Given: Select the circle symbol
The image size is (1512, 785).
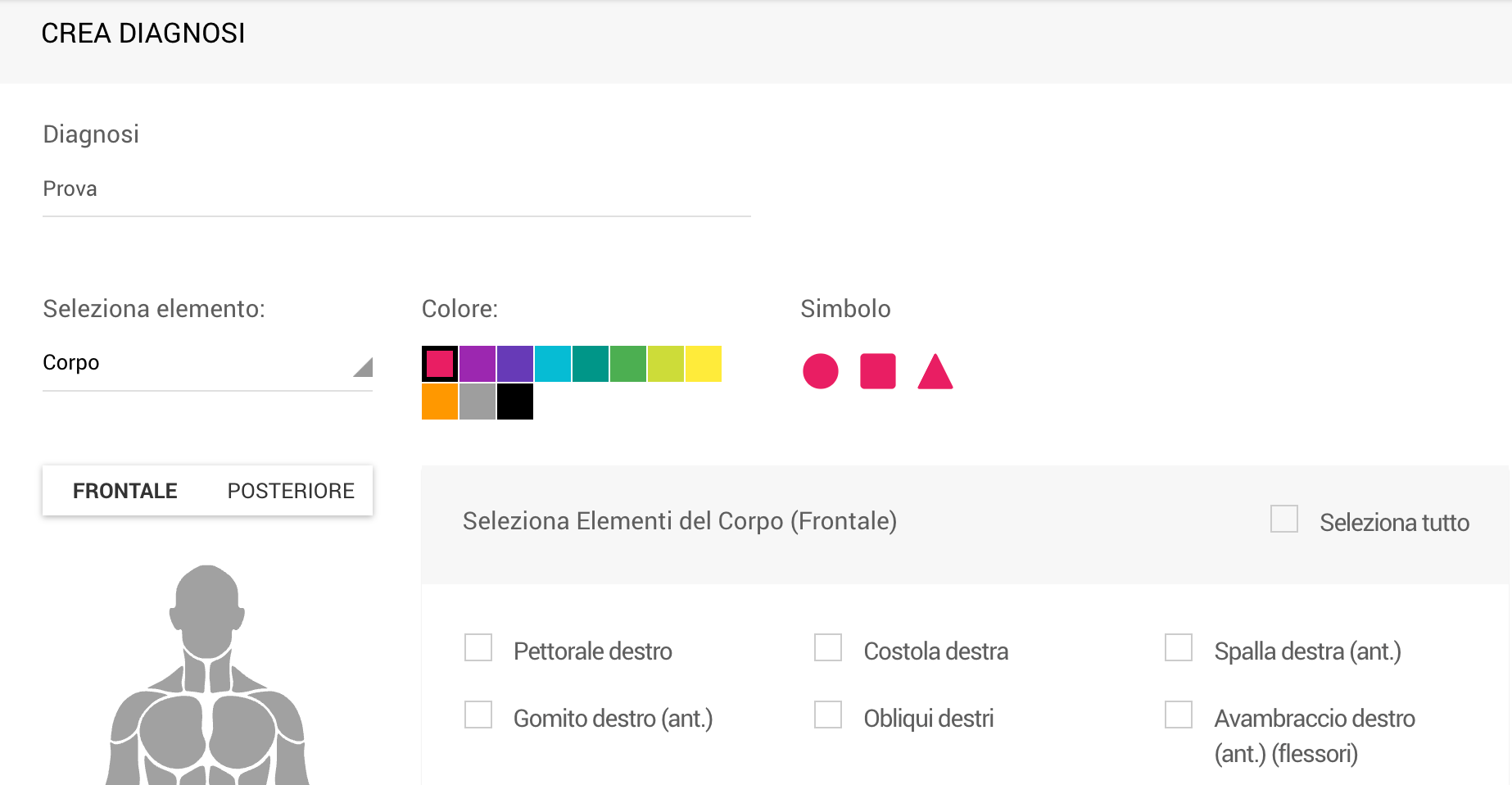Looking at the screenshot, I should (x=820, y=371).
